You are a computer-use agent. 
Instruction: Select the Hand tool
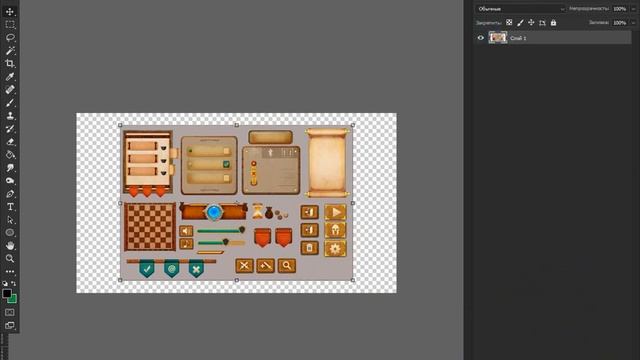tap(10, 246)
